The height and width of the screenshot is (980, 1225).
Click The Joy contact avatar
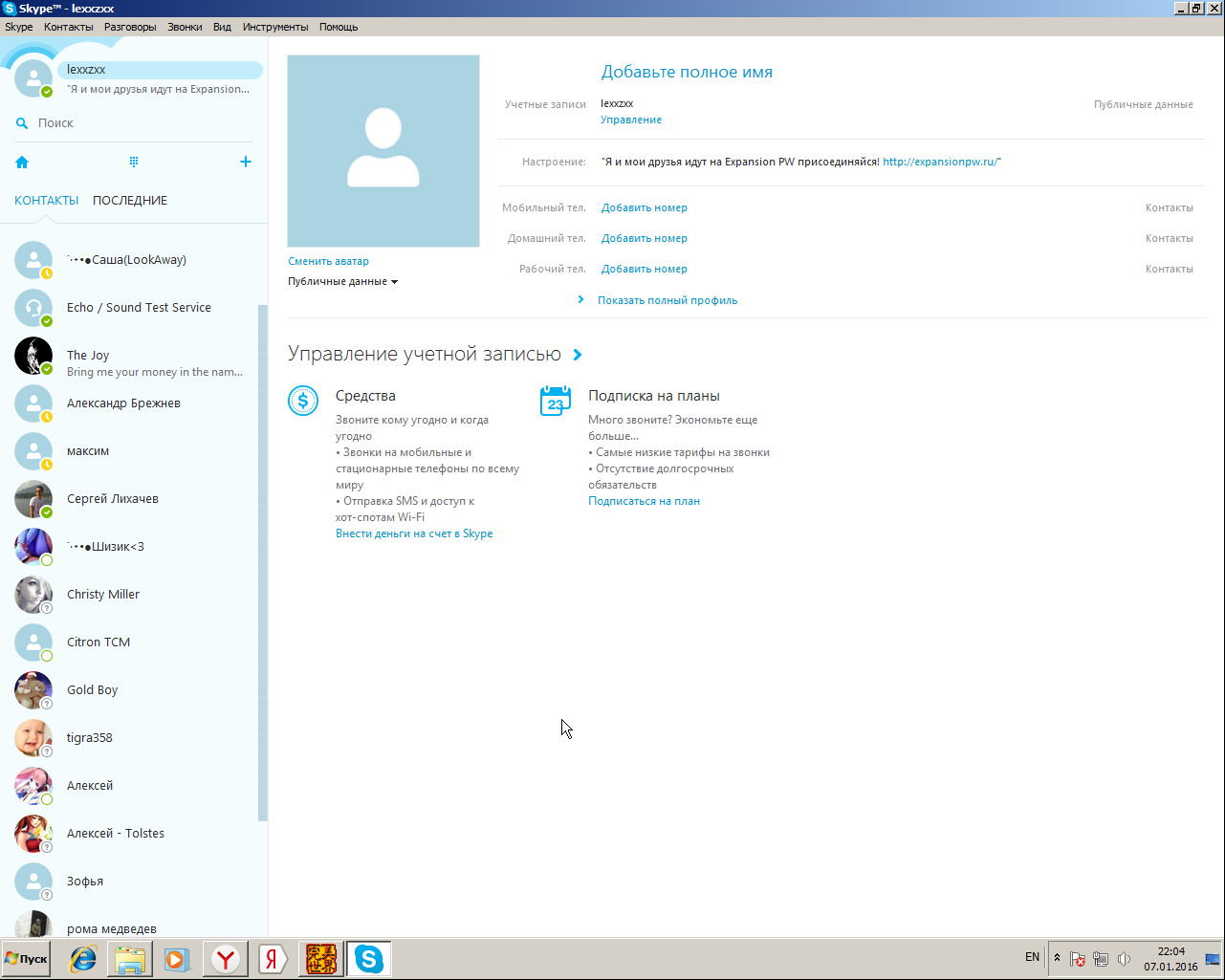(x=33, y=356)
